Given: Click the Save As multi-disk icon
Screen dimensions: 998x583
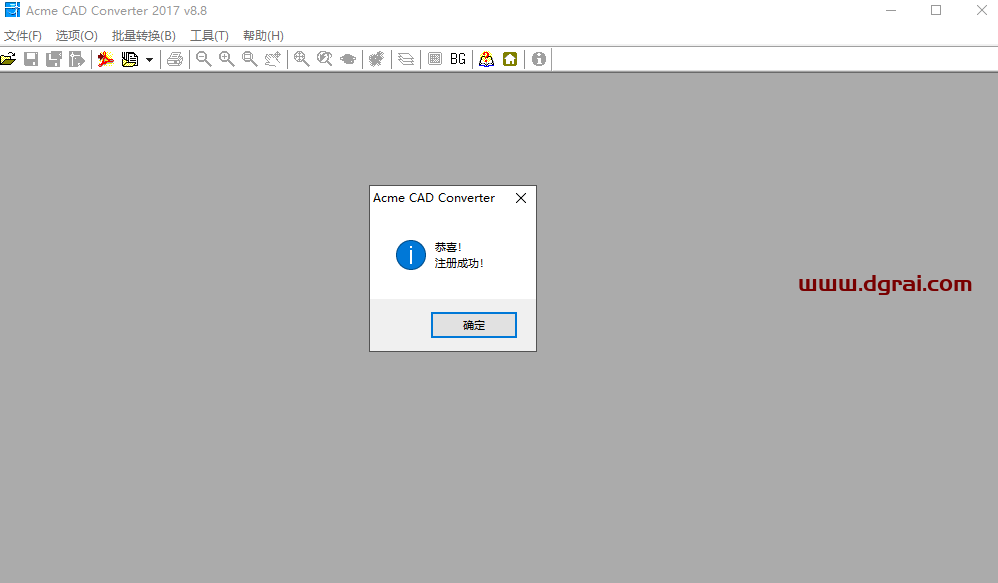Looking at the screenshot, I should pos(53,59).
